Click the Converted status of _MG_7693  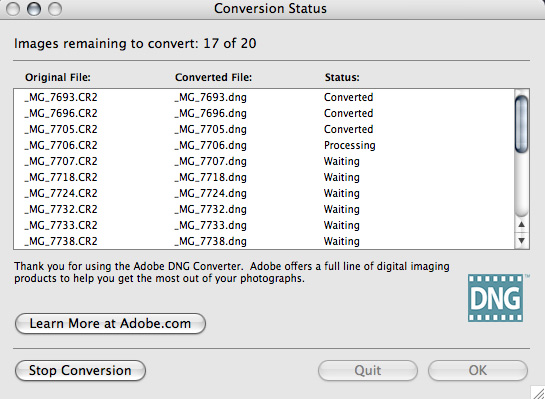coord(349,97)
